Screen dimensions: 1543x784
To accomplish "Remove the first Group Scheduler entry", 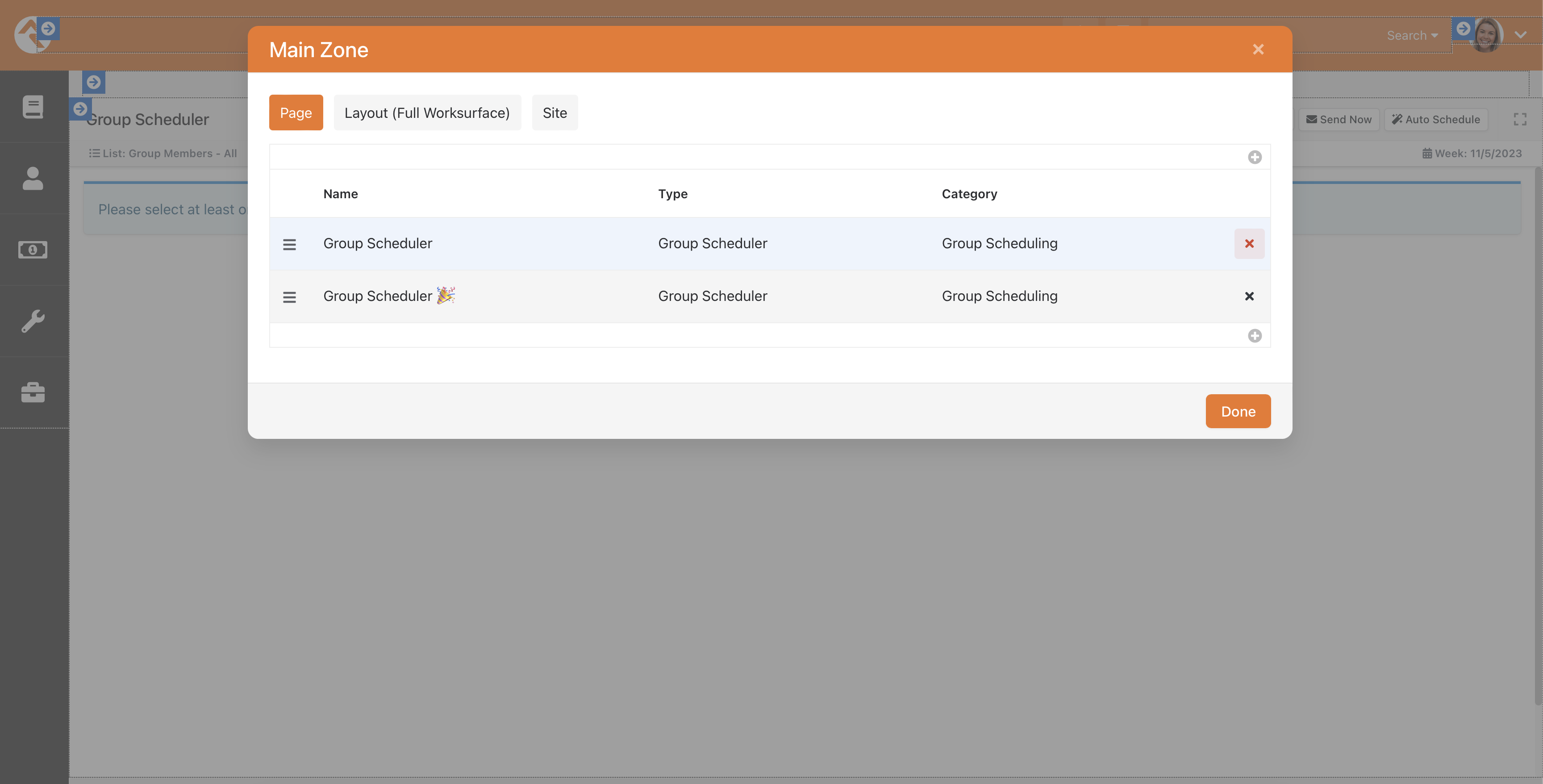I will tap(1250, 244).
